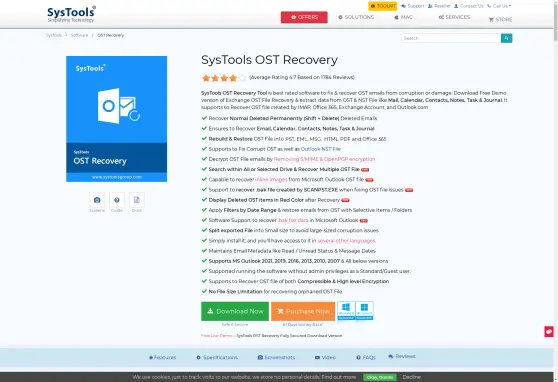Screen dimensions: 558x382
Task: Switch to the Specifications tab
Action: (x=217, y=357)
